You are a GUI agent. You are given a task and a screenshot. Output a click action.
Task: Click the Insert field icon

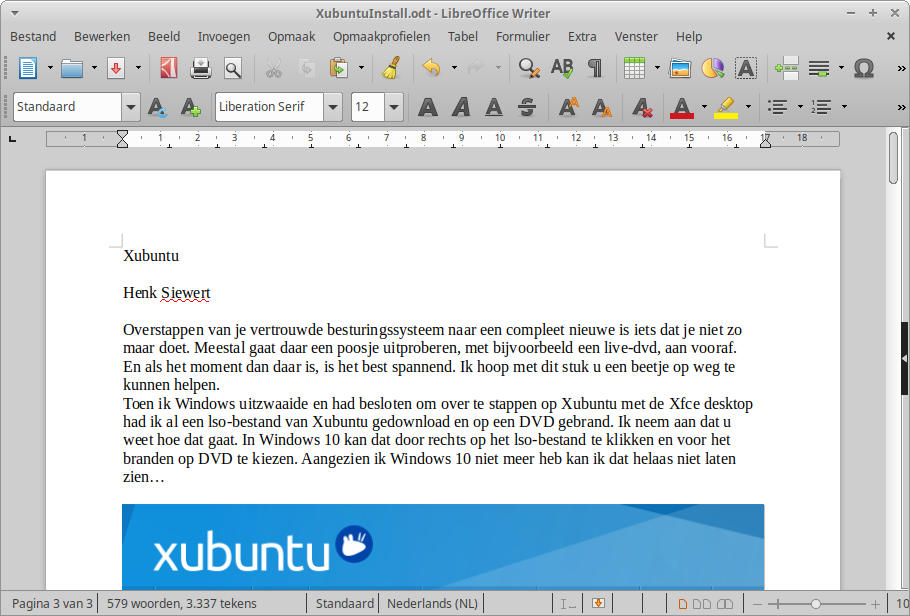click(819, 69)
